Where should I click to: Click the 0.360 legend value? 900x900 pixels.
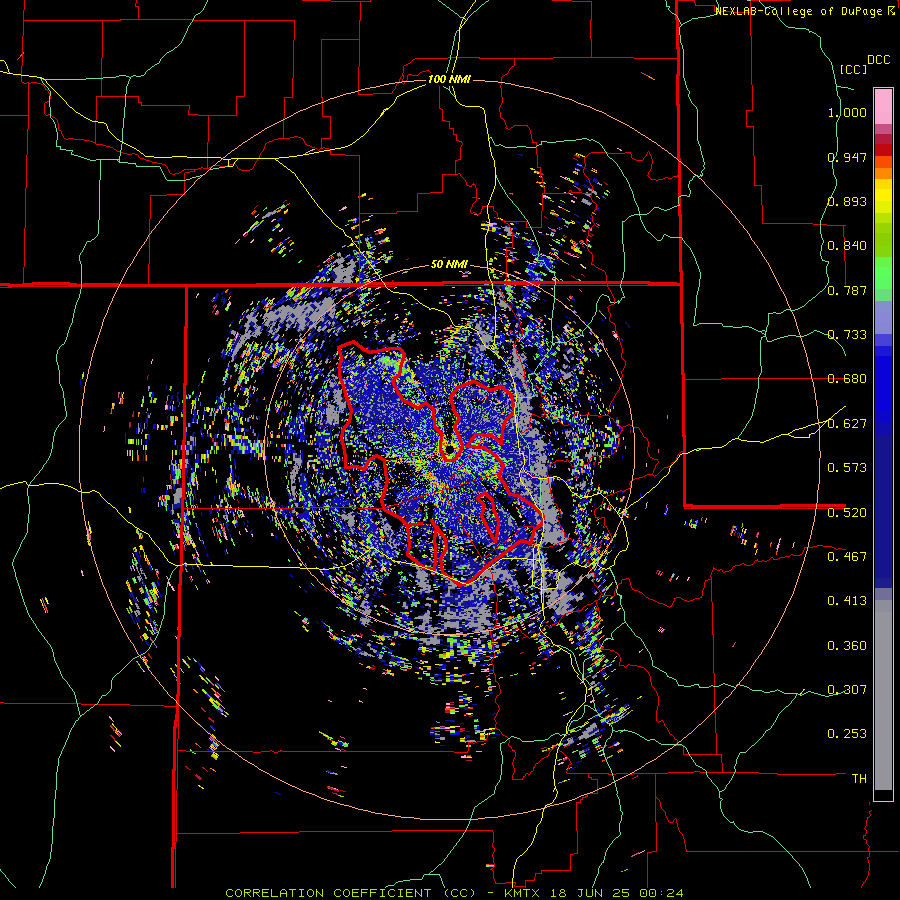[x=847, y=646]
